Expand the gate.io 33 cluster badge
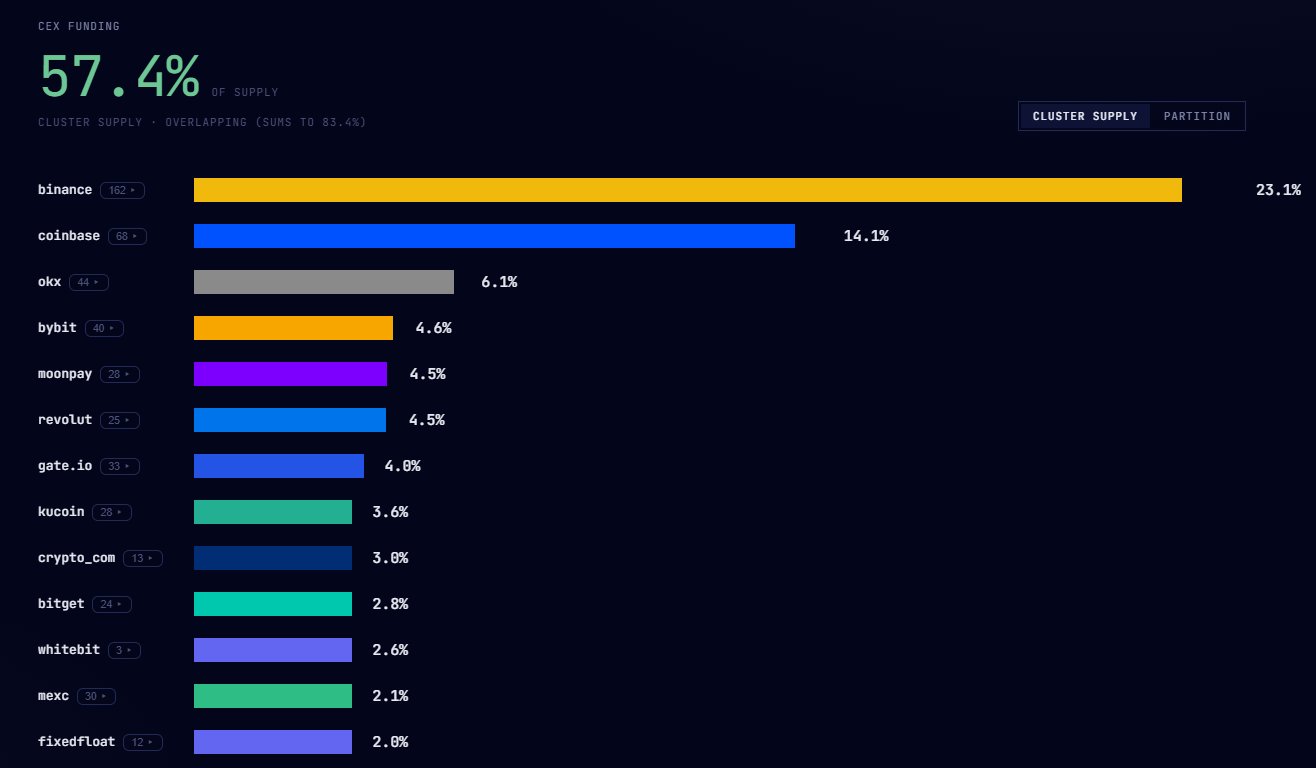1316x768 pixels. coord(120,466)
